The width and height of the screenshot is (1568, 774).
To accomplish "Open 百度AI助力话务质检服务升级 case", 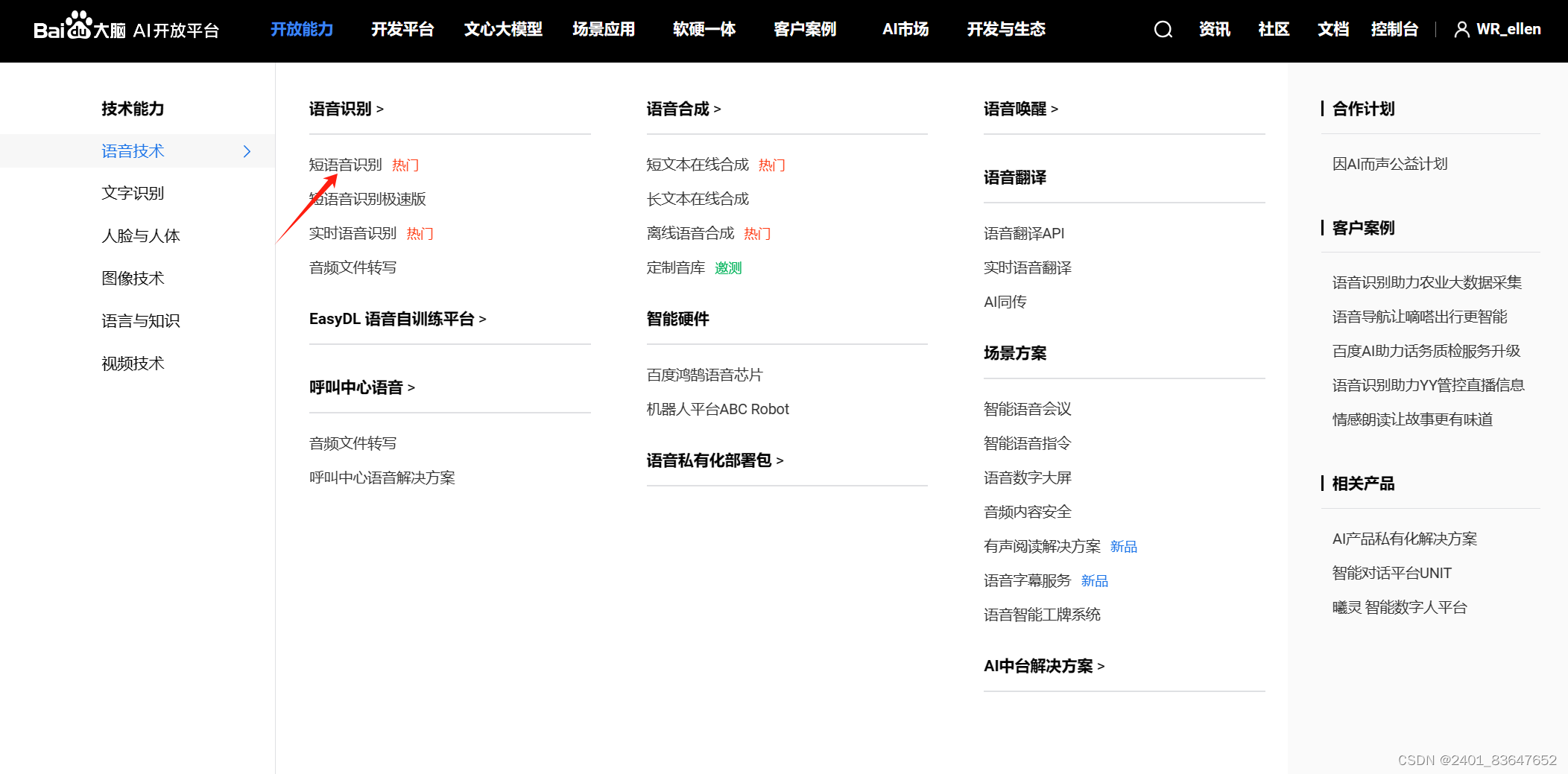I will pos(1426,351).
